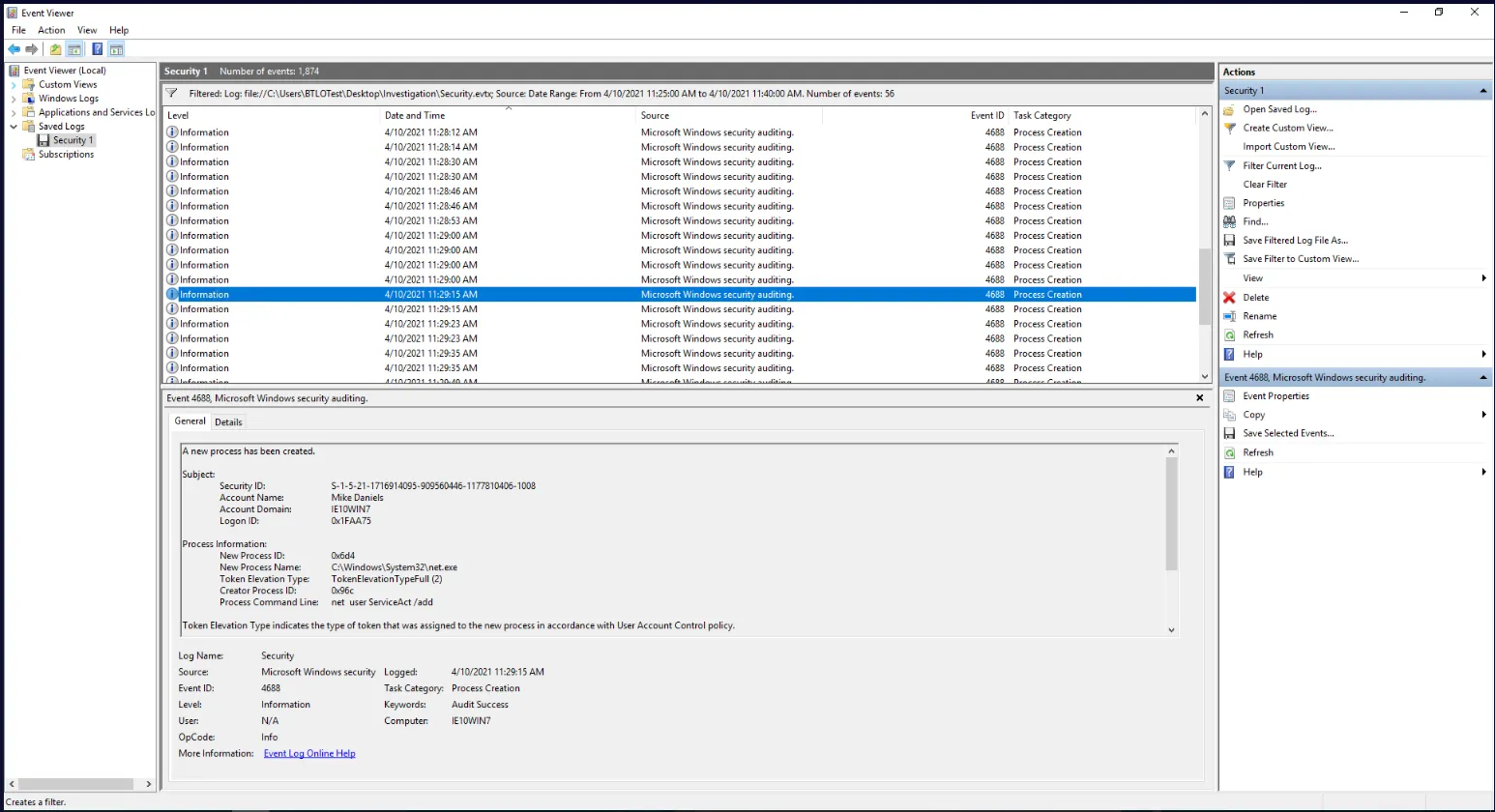Click Help icon under Event 4688
Viewport: 1495px width, 812px height.
(x=1229, y=473)
